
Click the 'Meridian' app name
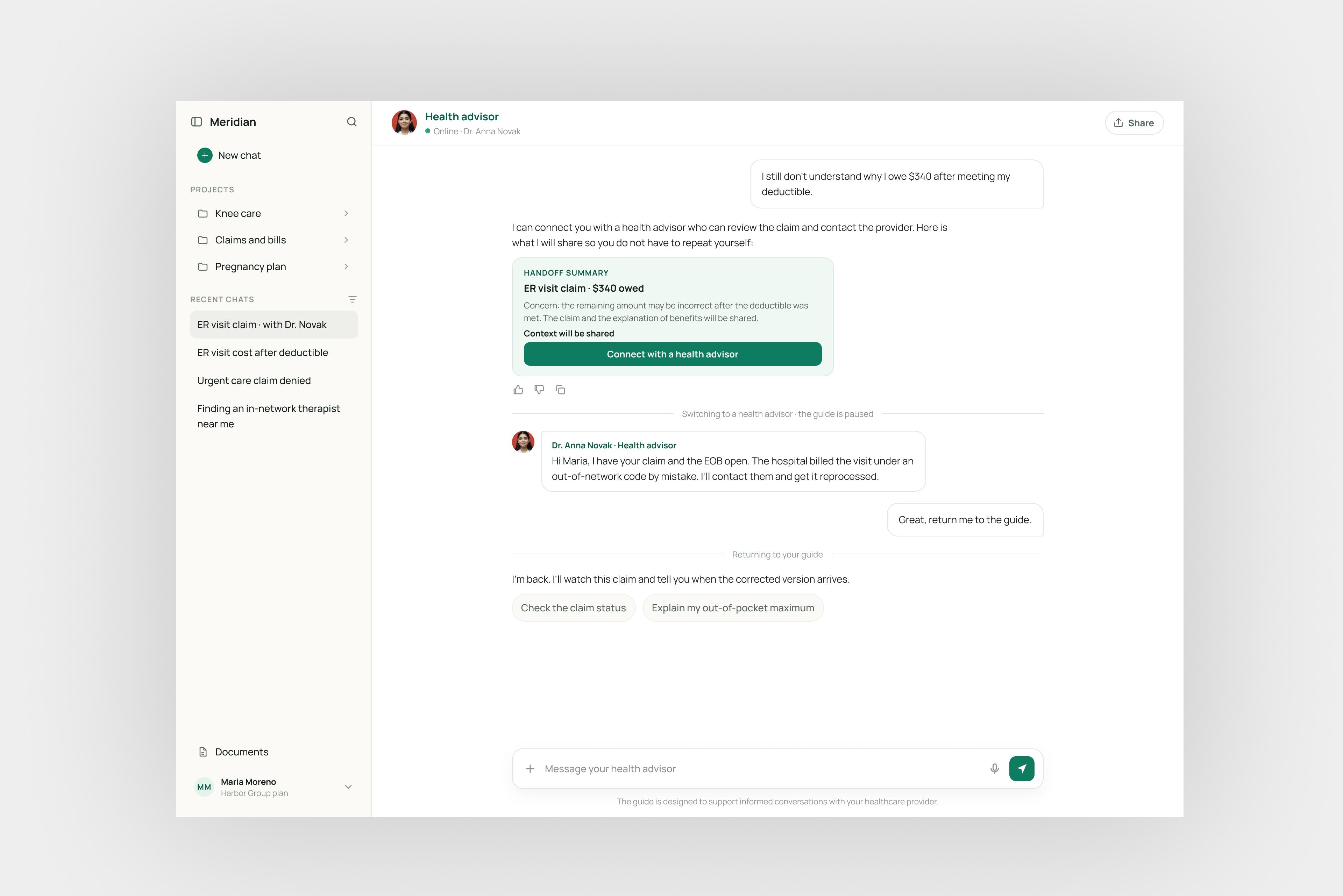(x=233, y=122)
